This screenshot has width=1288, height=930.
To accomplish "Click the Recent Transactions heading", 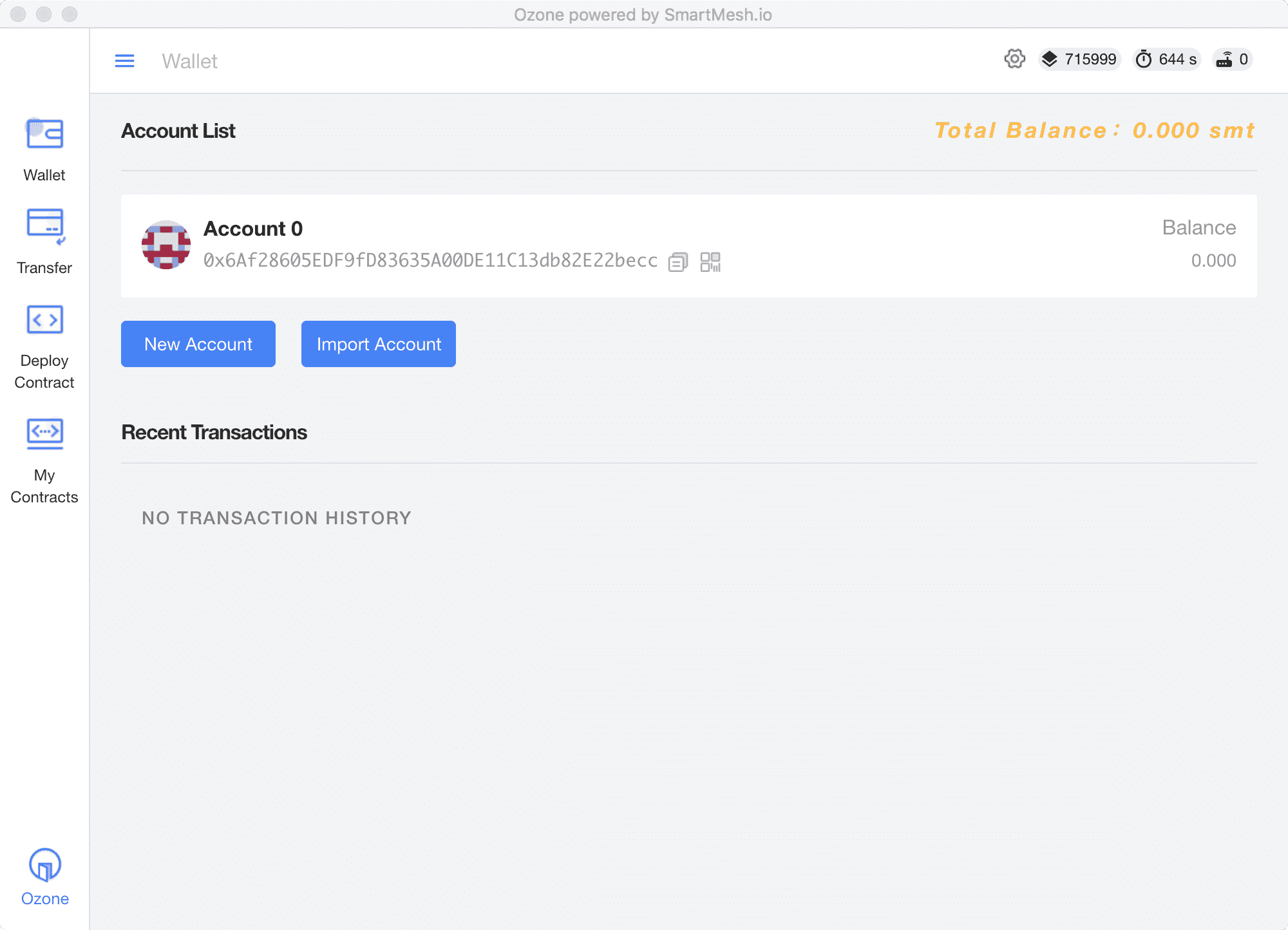I will [x=214, y=432].
